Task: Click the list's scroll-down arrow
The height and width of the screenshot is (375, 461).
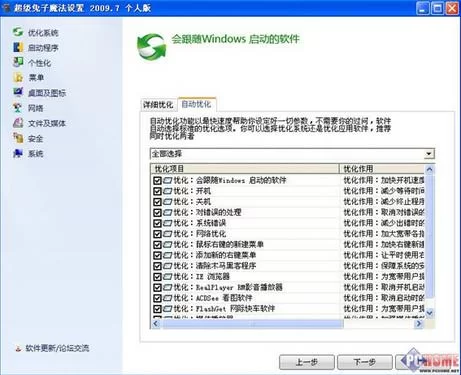Action: 429,313
